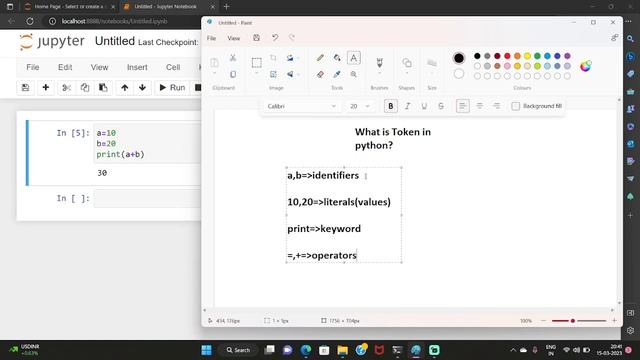Open the Cell menu in Jupyter
The width and height of the screenshot is (640, 360).
(x=173, y=67)
